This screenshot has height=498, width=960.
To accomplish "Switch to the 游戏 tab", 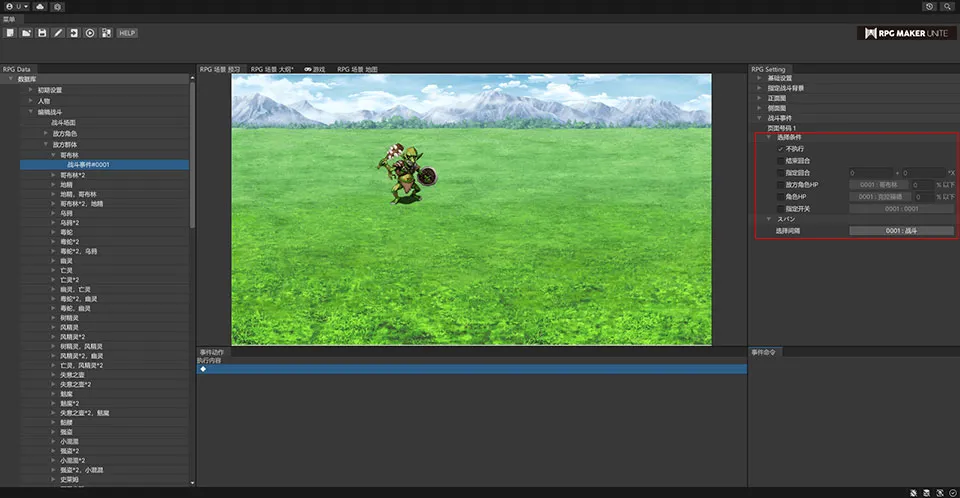I will [x=315, y=69].
